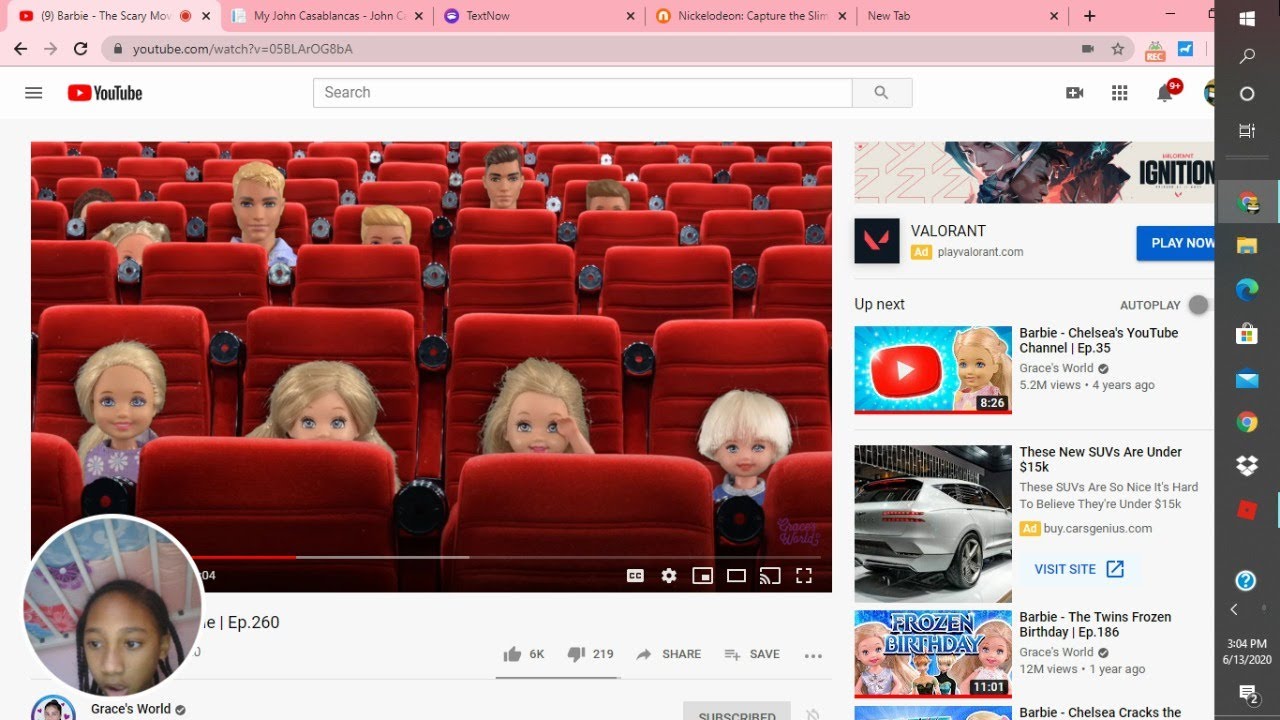Open the YouTube hamburger guide menu
This screenshot has width=1280, height=720.
pyautogui.click(x=33, y=93)
